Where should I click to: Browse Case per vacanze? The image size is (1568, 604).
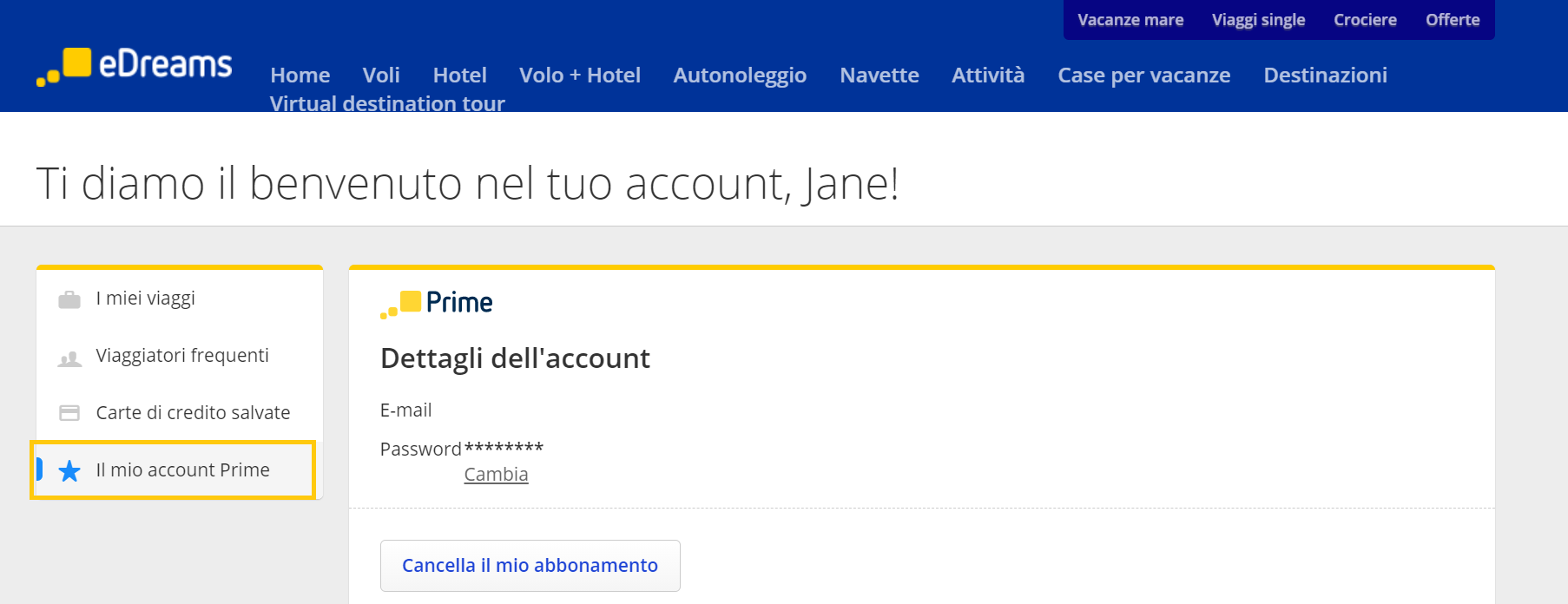point(1143,75)
